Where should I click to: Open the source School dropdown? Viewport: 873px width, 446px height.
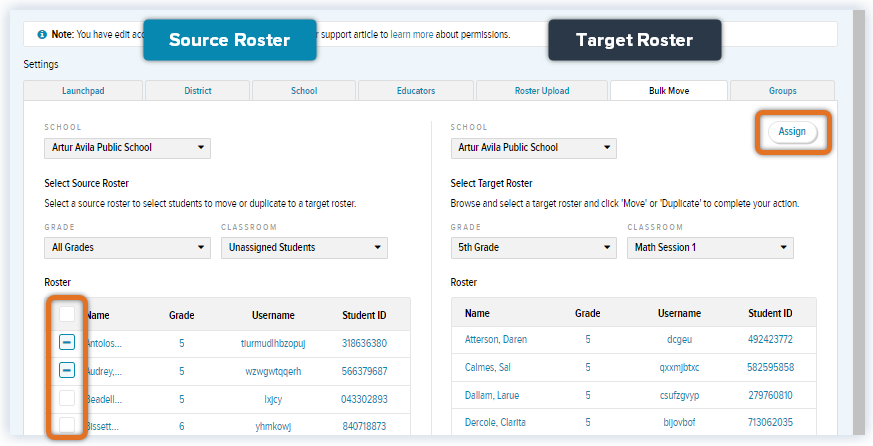point(127,148)
